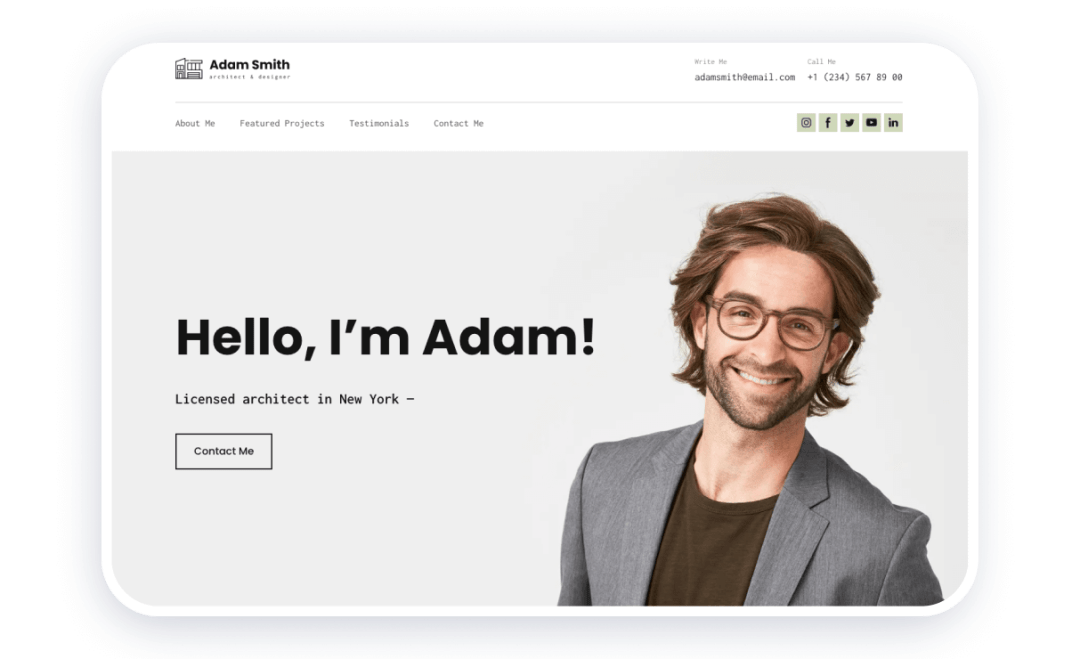Select the Instagram icon in the header bar
1080x659 pixels.
click(x=806, y=122)
